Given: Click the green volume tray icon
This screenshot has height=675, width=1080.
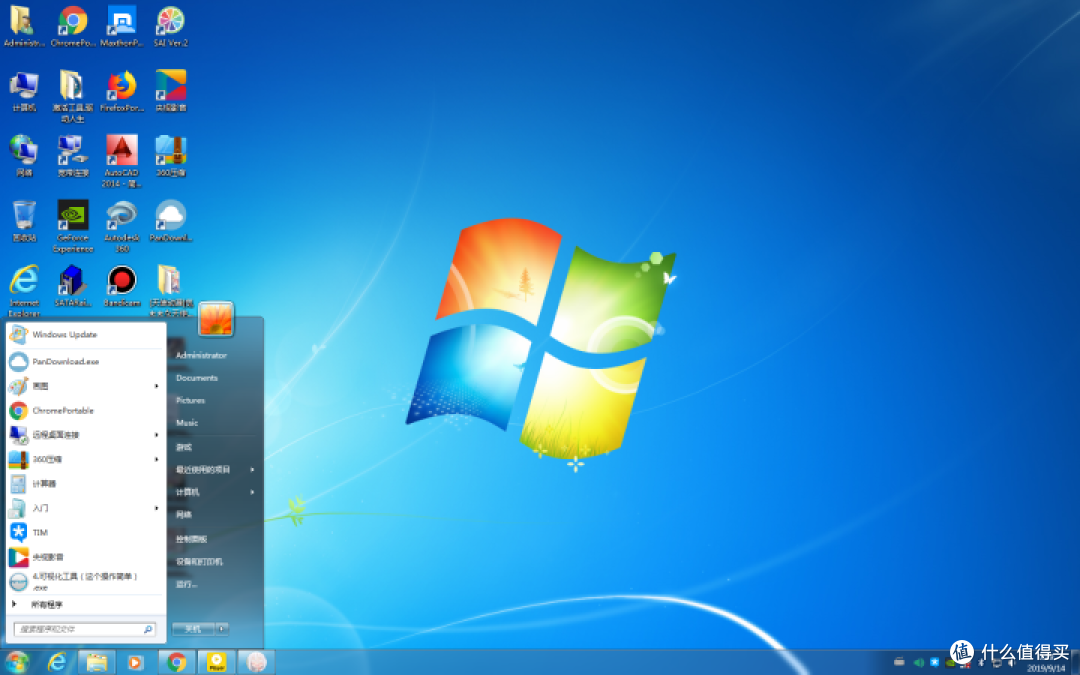Looking at the screenshot, I should tap(918, 663).
